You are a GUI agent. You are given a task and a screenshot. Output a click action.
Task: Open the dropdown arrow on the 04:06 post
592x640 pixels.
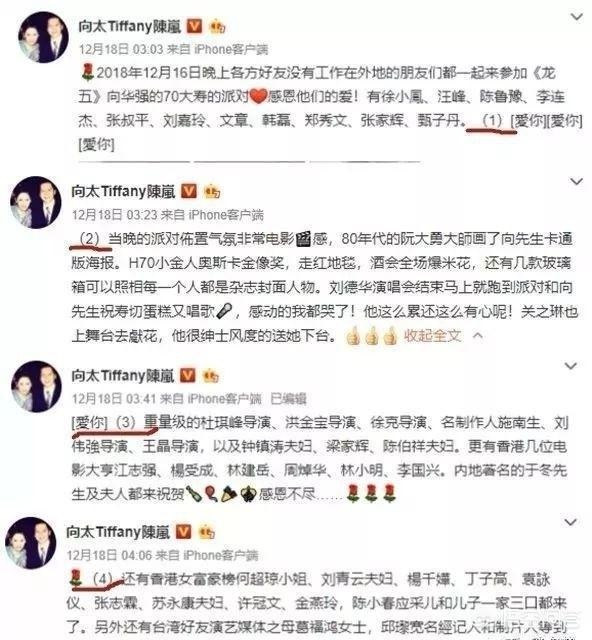click(x=570, y=522)
